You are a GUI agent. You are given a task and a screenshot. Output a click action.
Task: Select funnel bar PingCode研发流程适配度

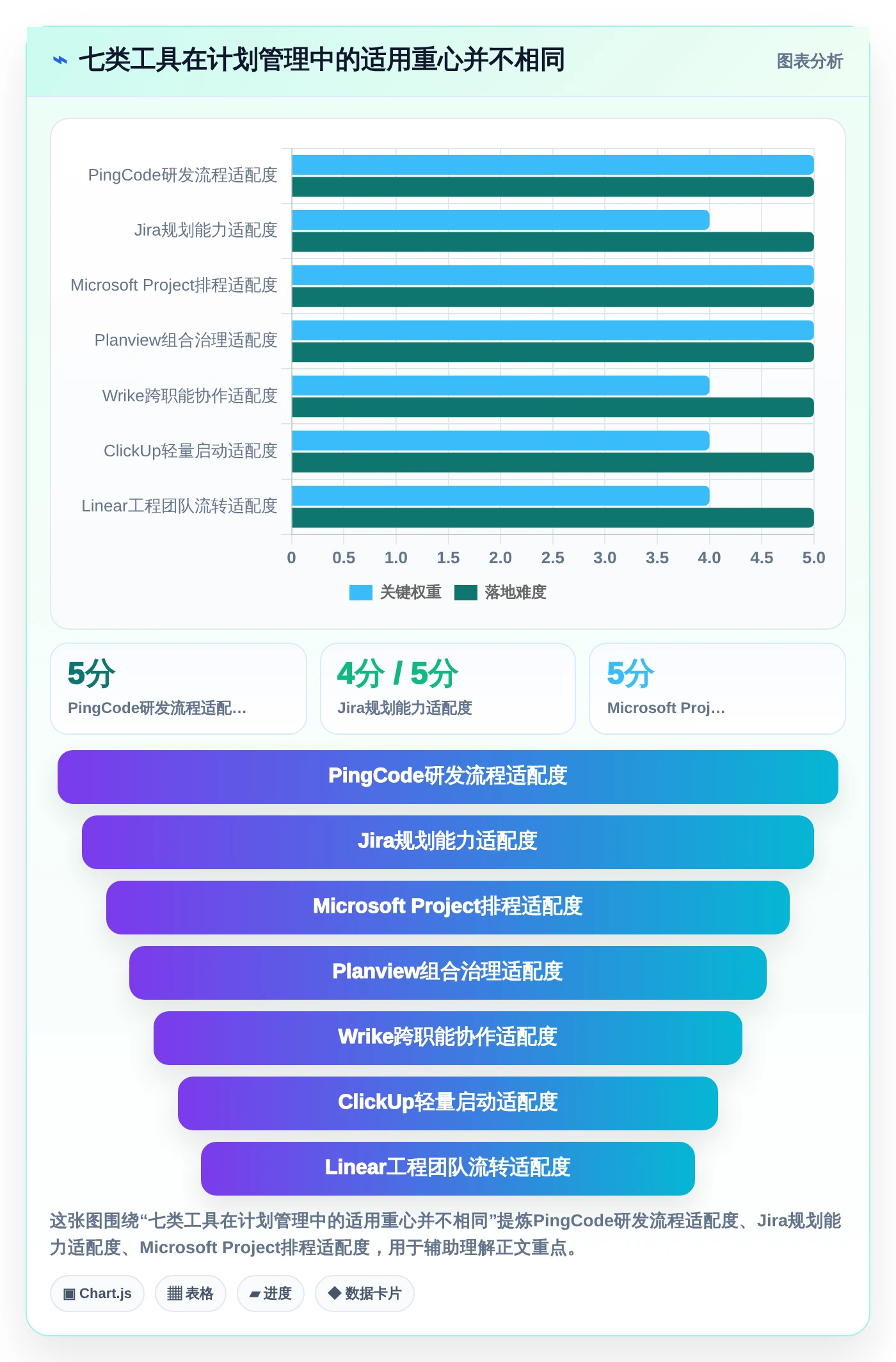[448, 777]
